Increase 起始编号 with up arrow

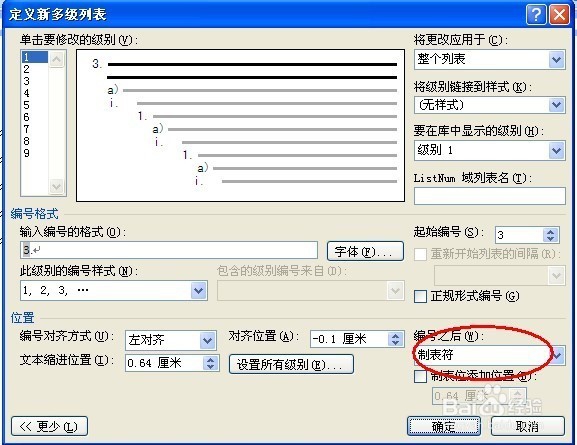[x=551, y=232]
